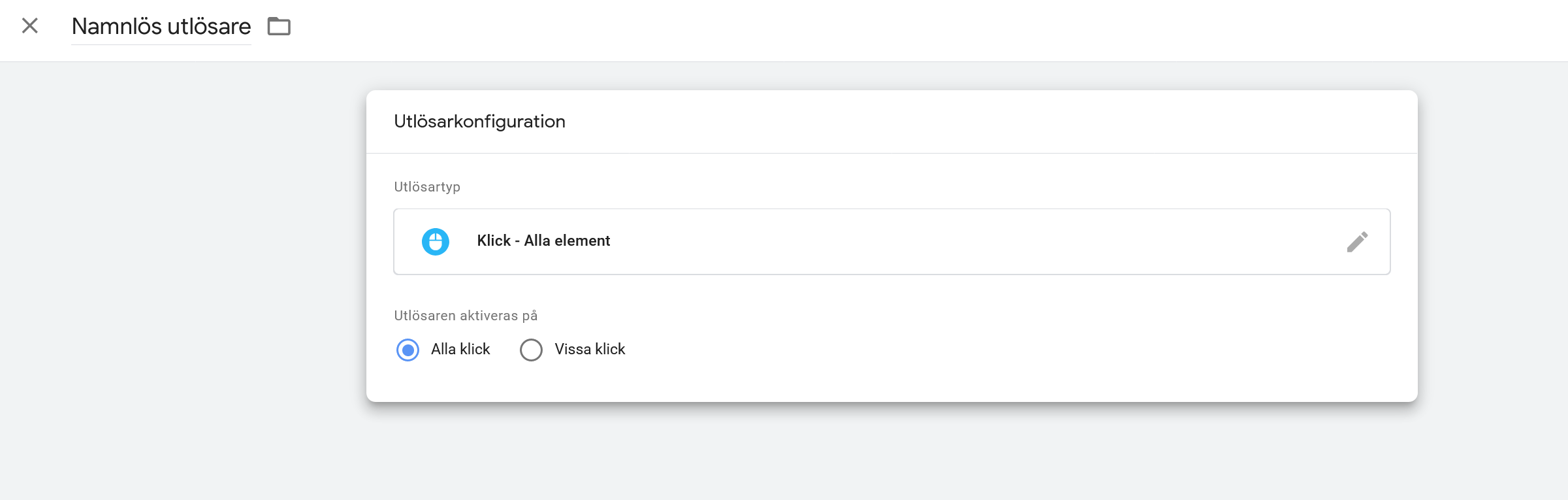Edit trigger type using the pencil button
The image size is (1568, 500).
tap(1358, 242)
